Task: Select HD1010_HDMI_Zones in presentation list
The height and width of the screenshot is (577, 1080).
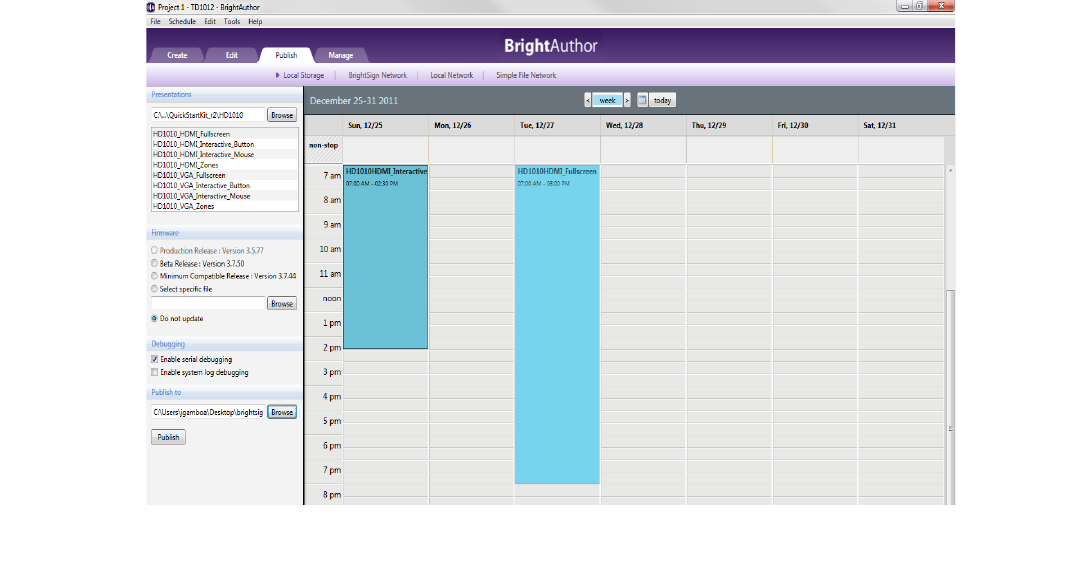Action: (x=225, y=165)
